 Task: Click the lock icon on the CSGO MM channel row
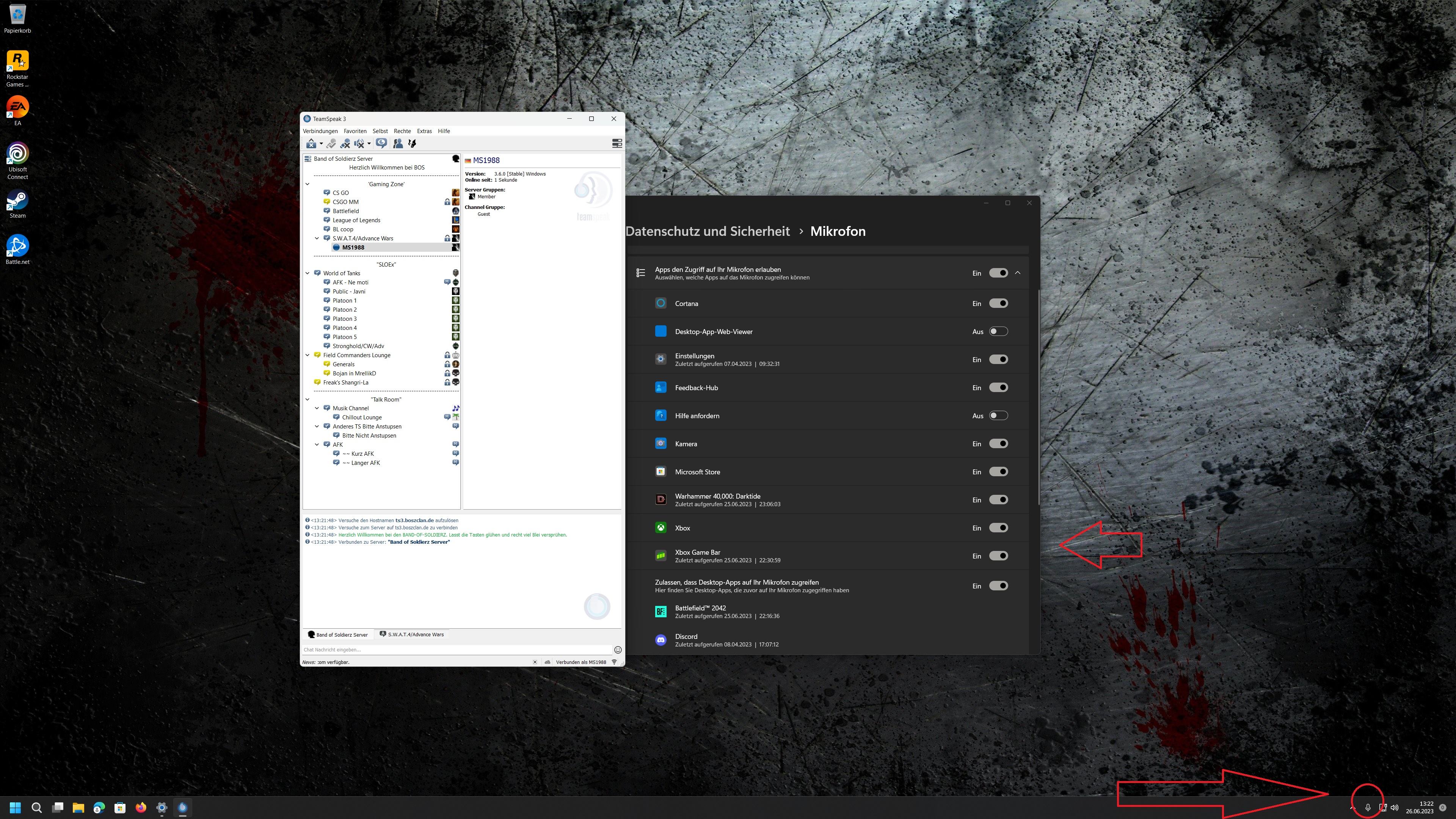[x=447, y=202]
